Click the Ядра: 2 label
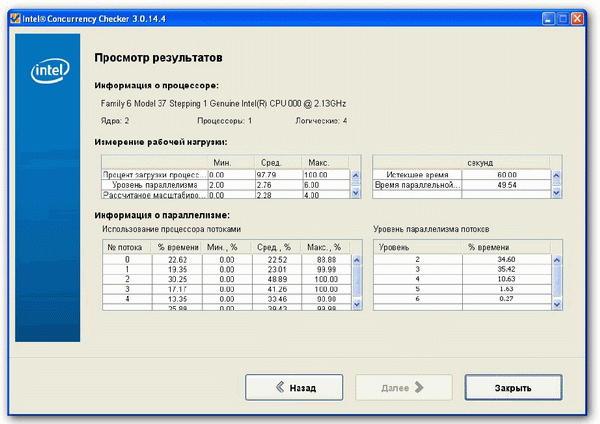The image size is (600, 424). coord(115,121)
